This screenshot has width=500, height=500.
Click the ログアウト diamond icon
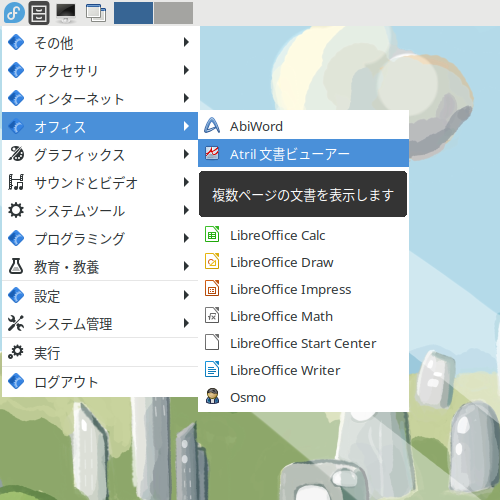[x=16, y=381]
